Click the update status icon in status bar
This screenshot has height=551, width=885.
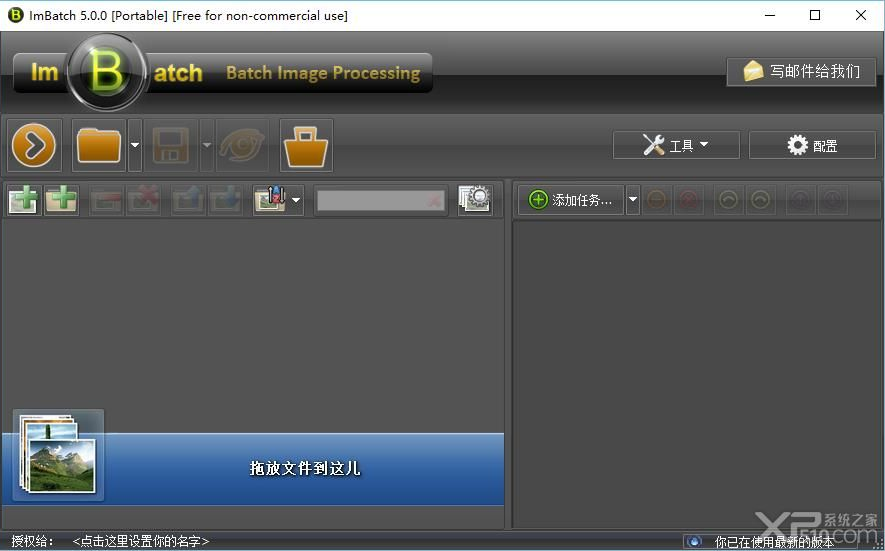point(694,542)
